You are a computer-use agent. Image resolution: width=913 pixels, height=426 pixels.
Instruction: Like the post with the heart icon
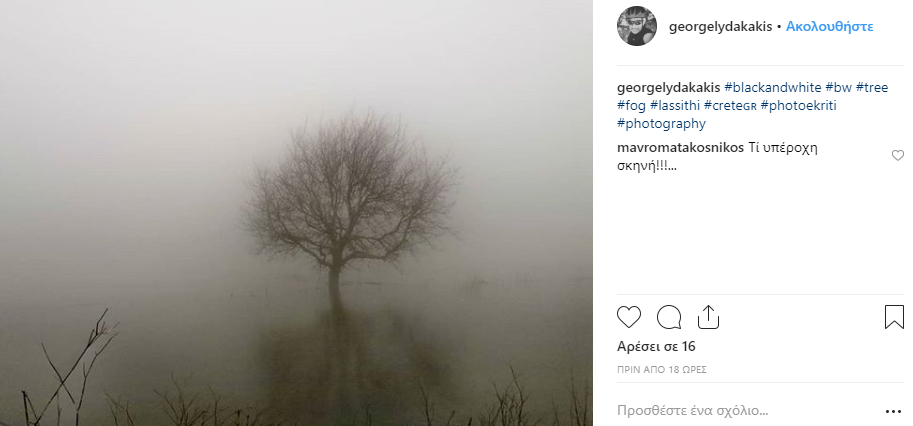[x=629, y=317]
